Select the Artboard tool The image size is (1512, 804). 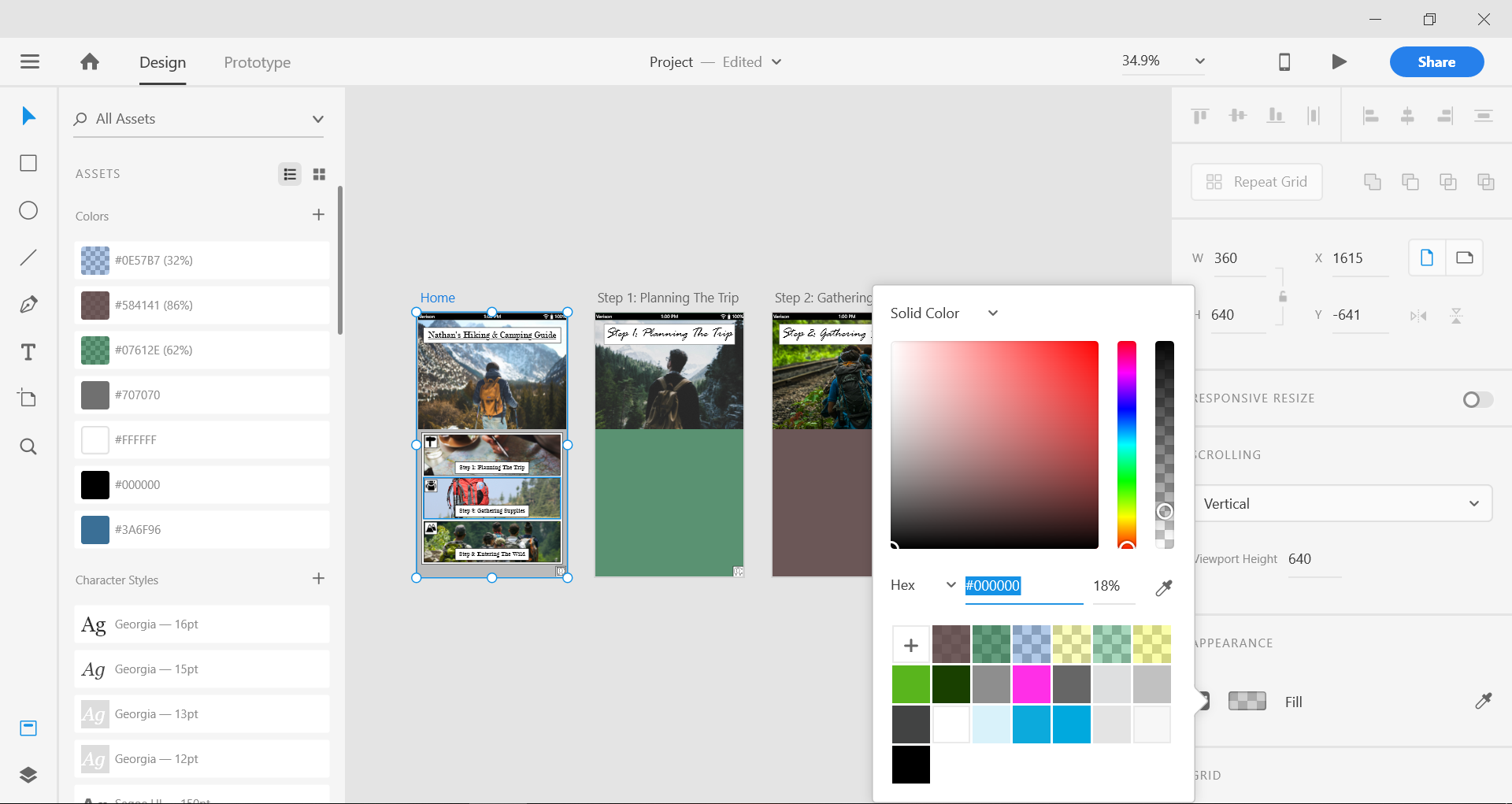[28, 398]
